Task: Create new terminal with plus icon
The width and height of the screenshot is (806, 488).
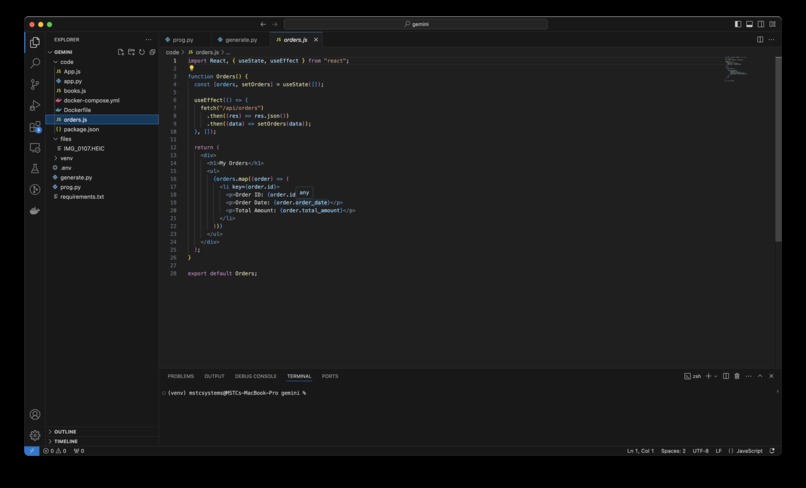Action: pos(708,376)
